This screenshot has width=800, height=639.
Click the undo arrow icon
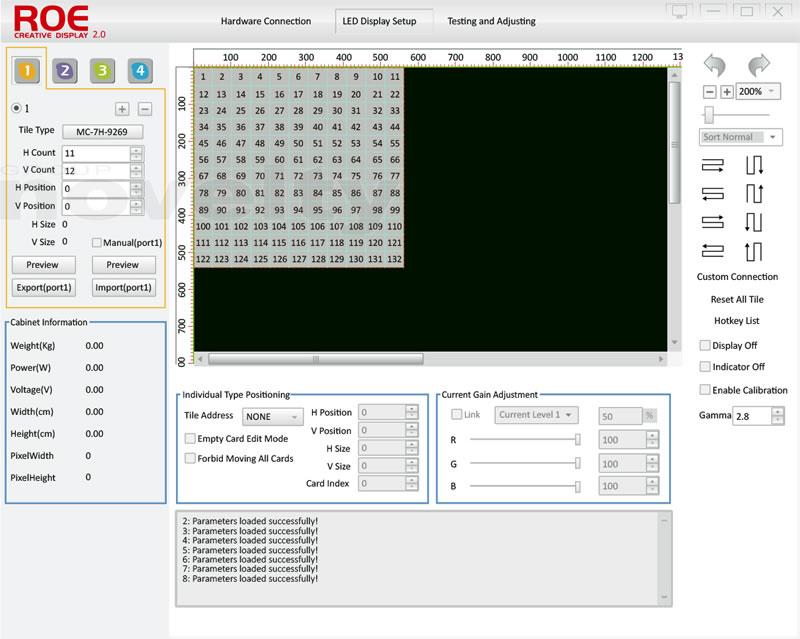[714, 66]
